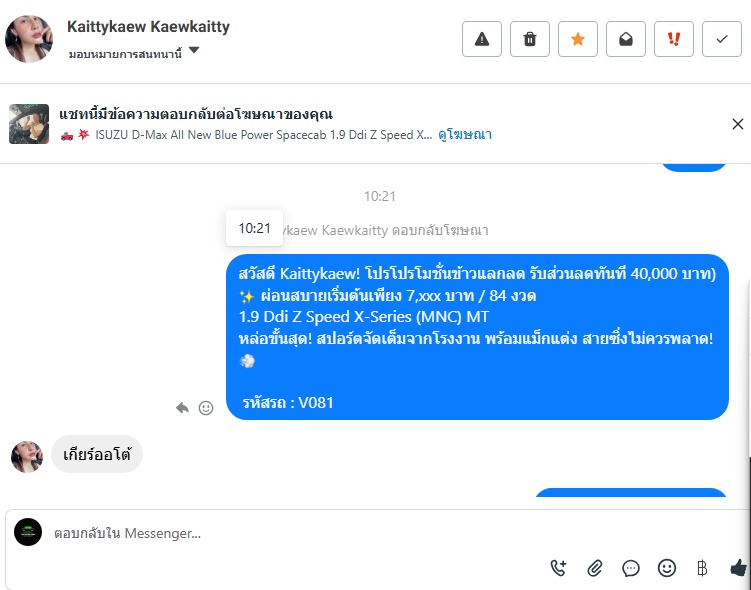Start a call with phone plus icon
This screenshot has width=751, height=590.
pos(558,568)
